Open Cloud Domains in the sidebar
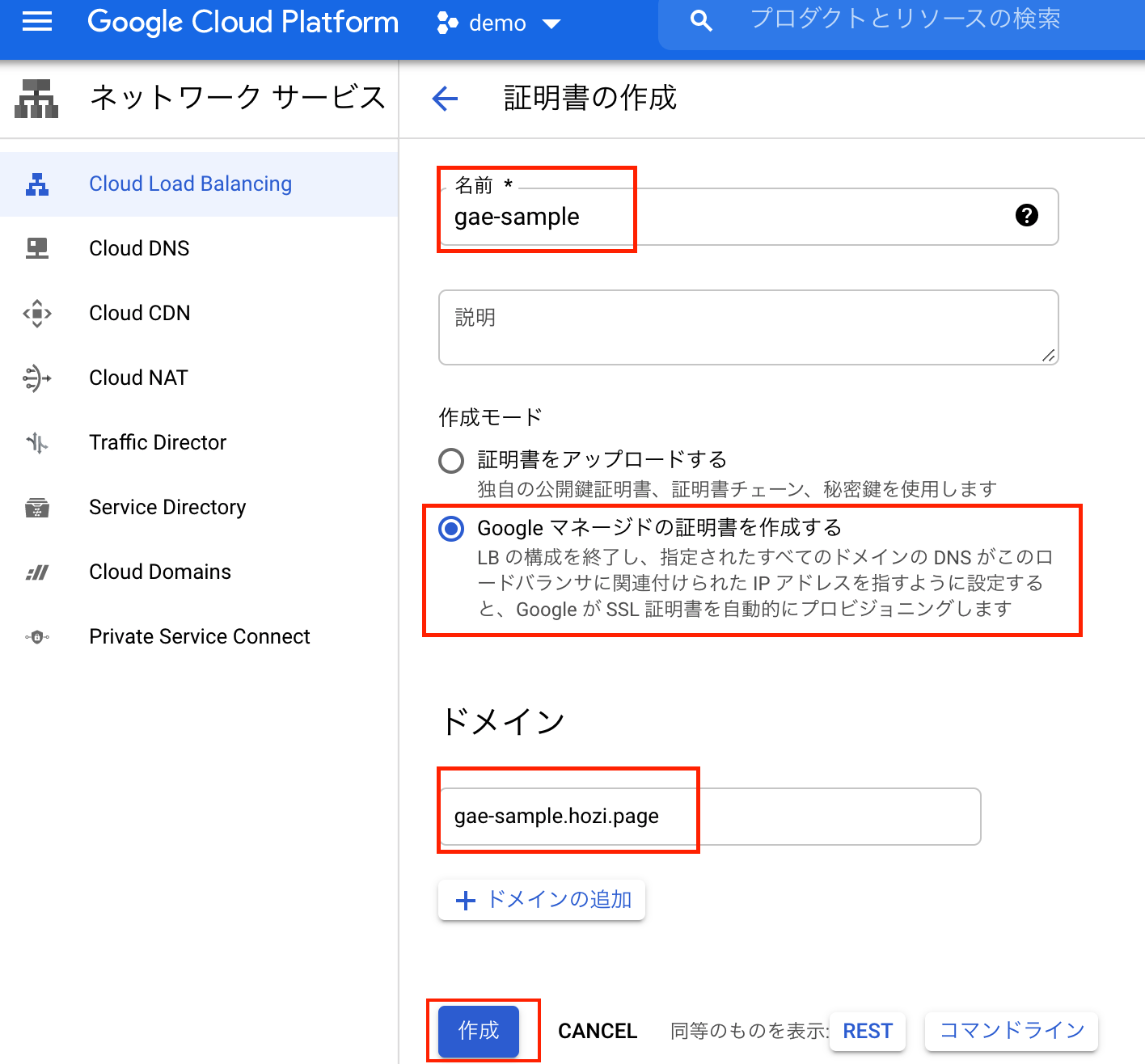Image resolution: width=1145 pixels, height=1064 pixels. pyautogui.click(x=199, y=572)
